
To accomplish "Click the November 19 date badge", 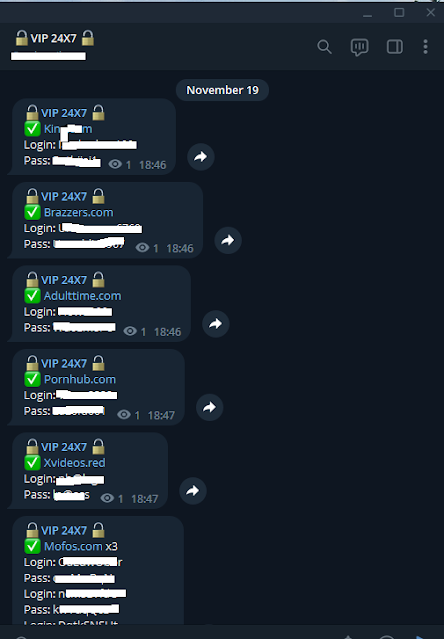I will (222, 90).
